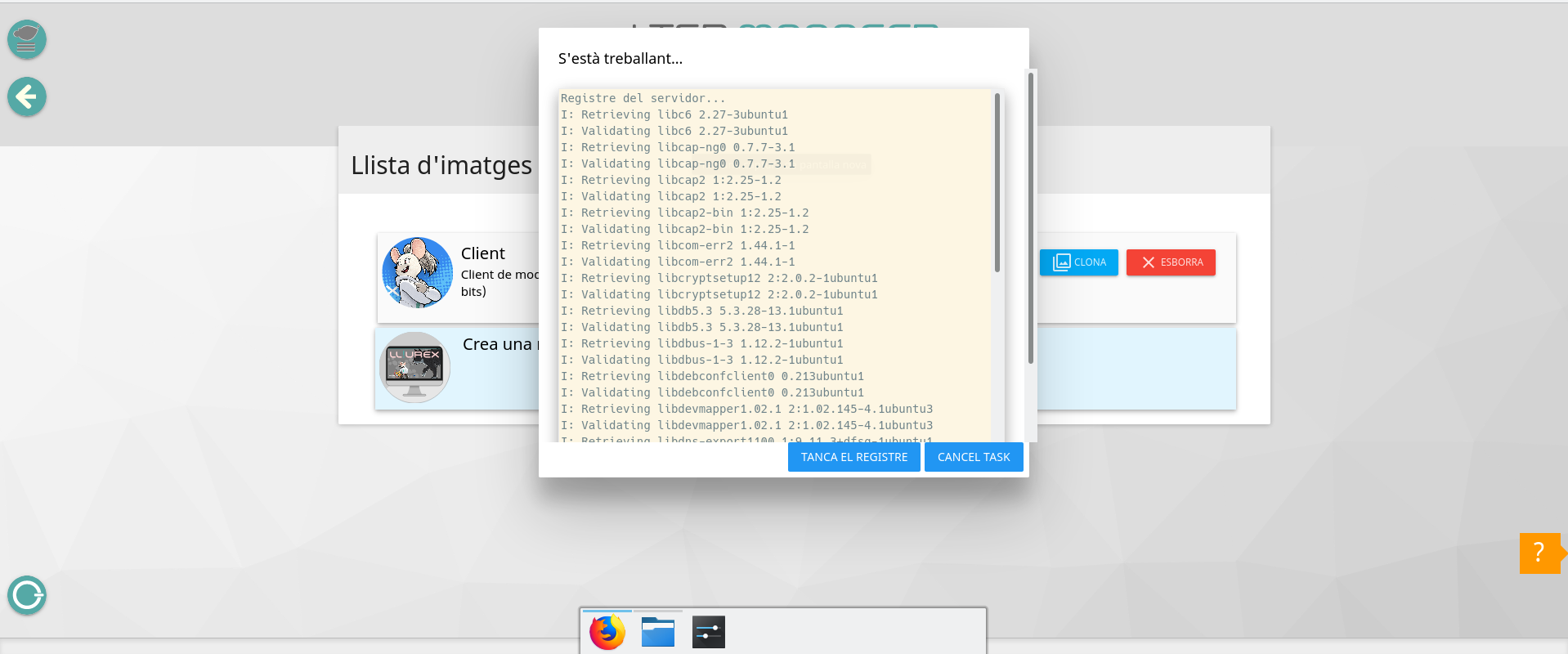
Task: Open the settings sliders icon in taskbar
Action: [708, 633]
